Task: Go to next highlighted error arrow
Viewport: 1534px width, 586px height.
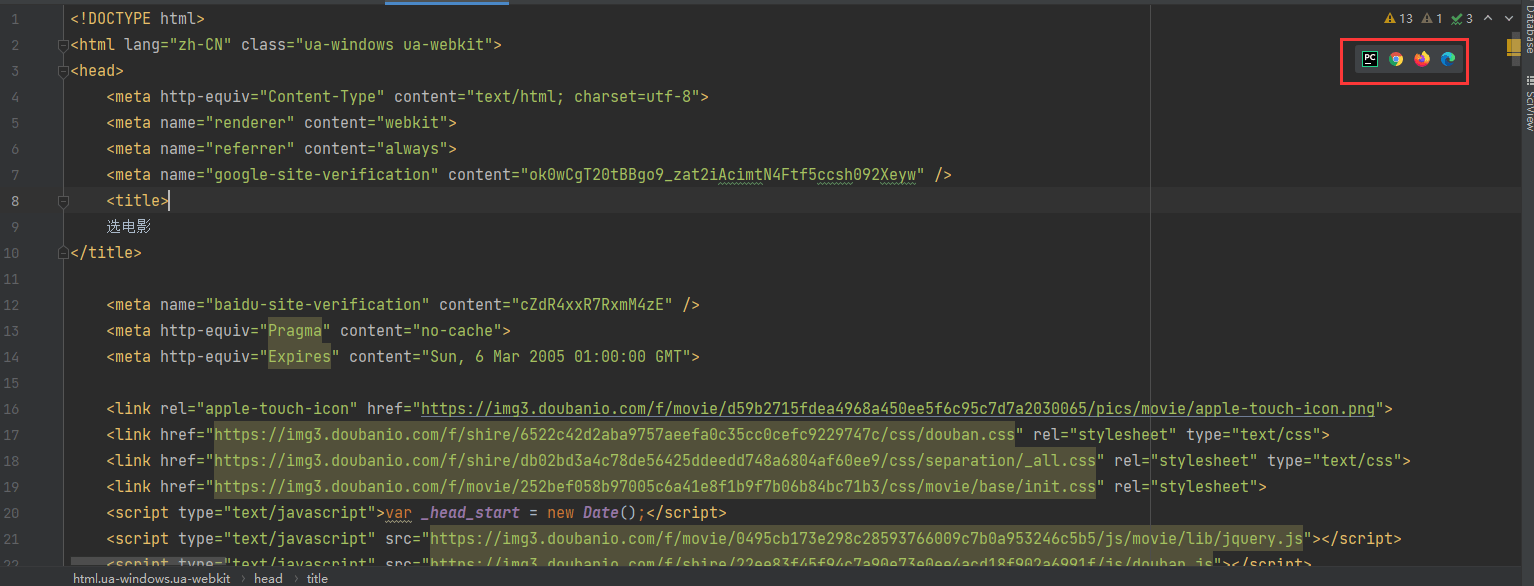Action: click(1509, 18)
